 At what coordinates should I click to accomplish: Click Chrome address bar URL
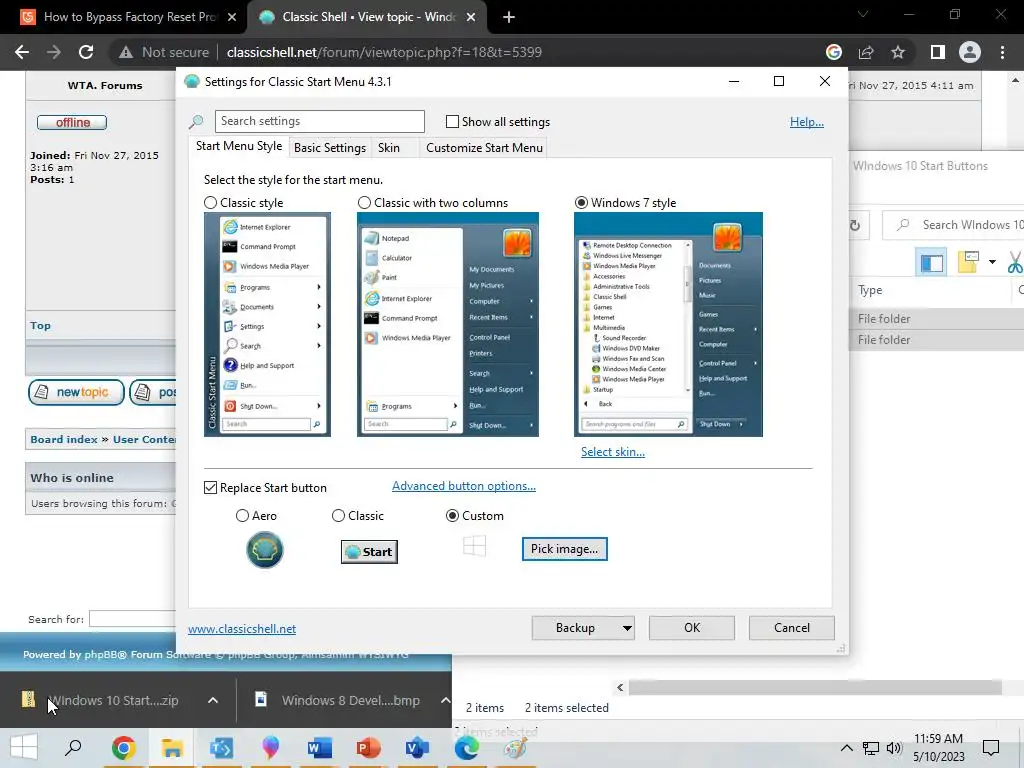[x=384, y=52]
